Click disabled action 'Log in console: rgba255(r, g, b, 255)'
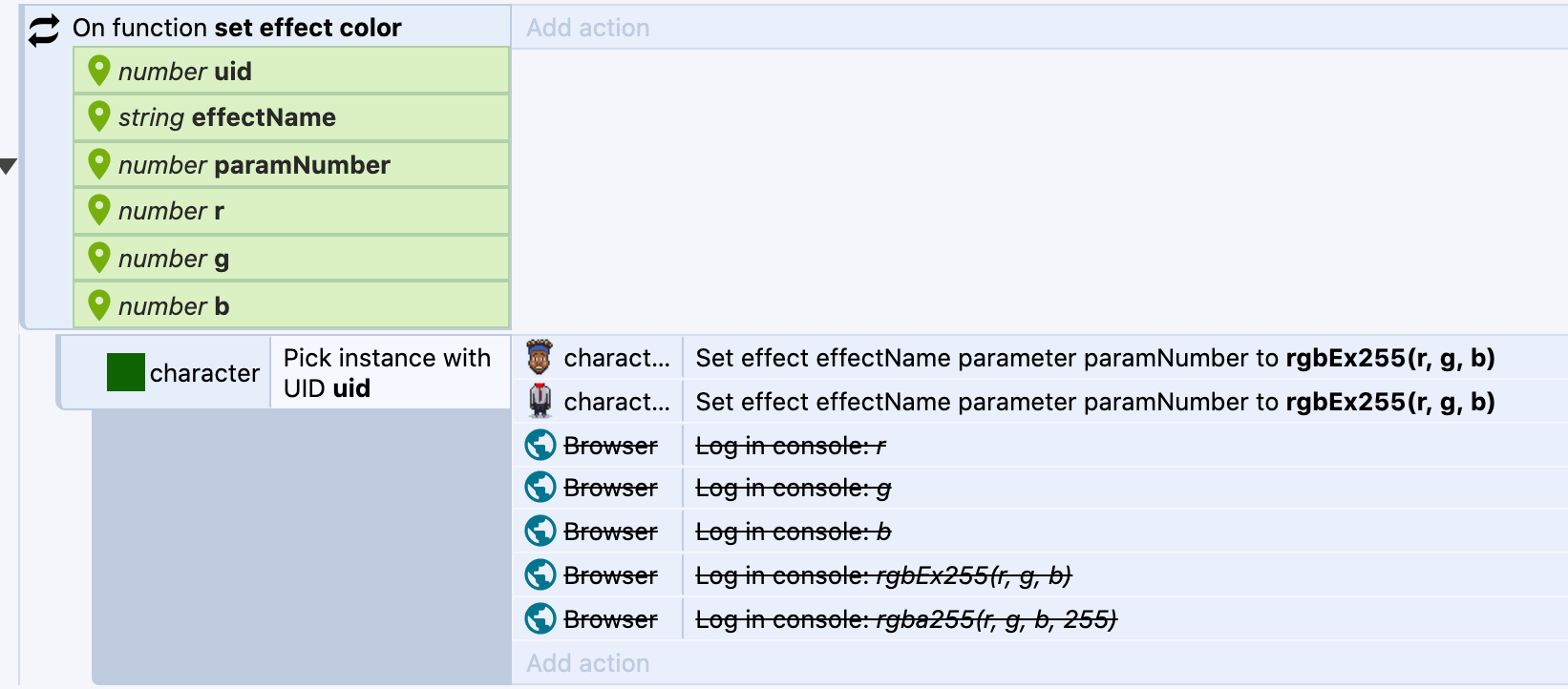The width and height of the screenshot is (1568, 689). click(x=906, y=619)
